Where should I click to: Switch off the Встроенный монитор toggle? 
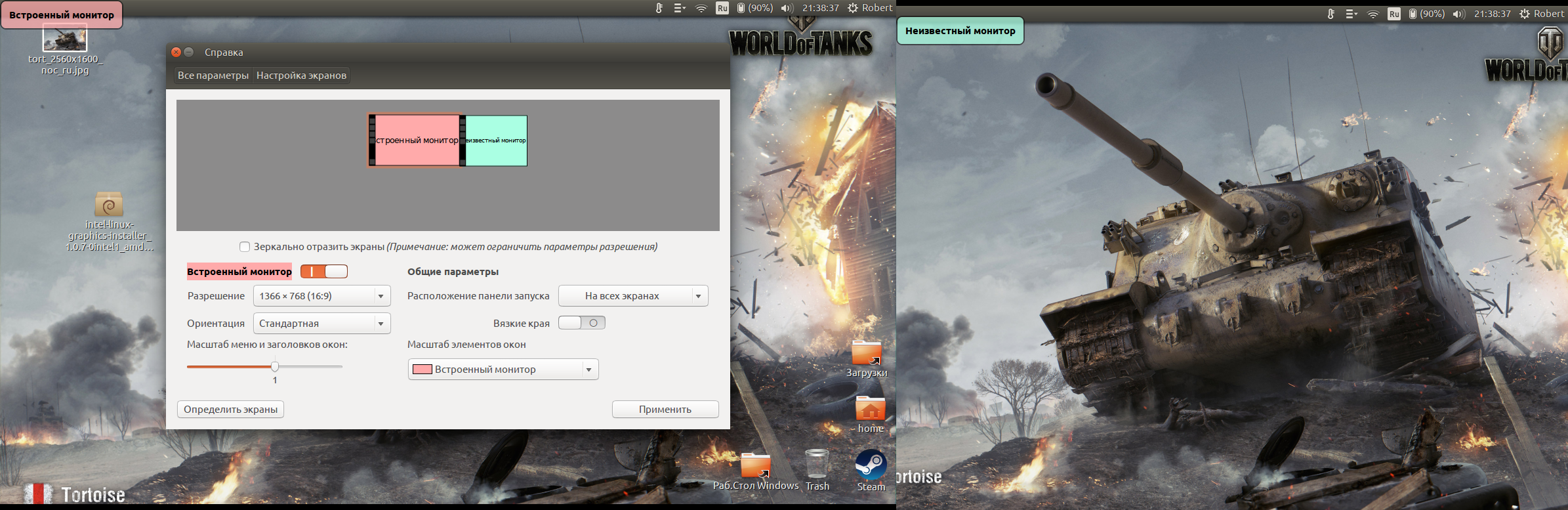(x=324, y=271)
